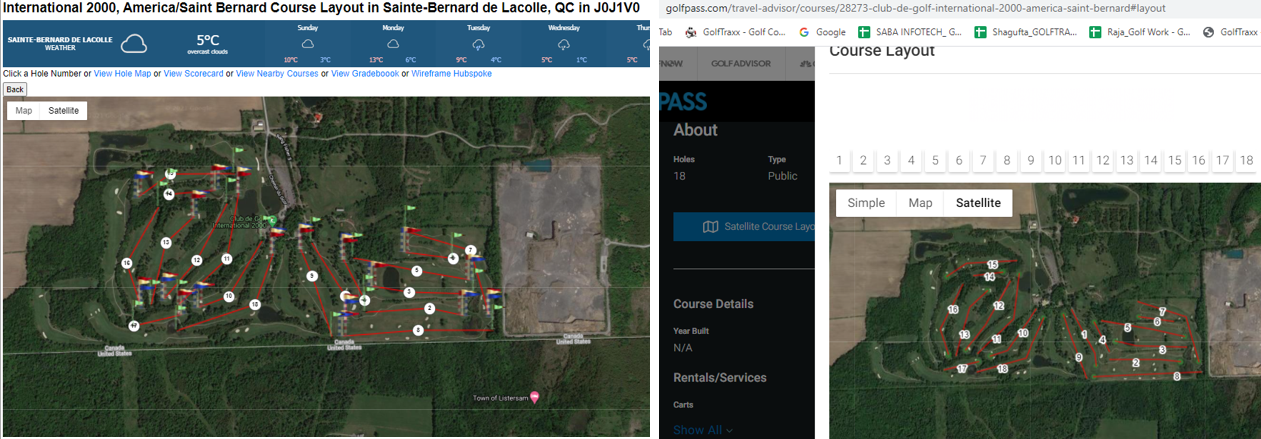Choose hole 16 in the number row
1261x439 pixels.
point(1199,160)
